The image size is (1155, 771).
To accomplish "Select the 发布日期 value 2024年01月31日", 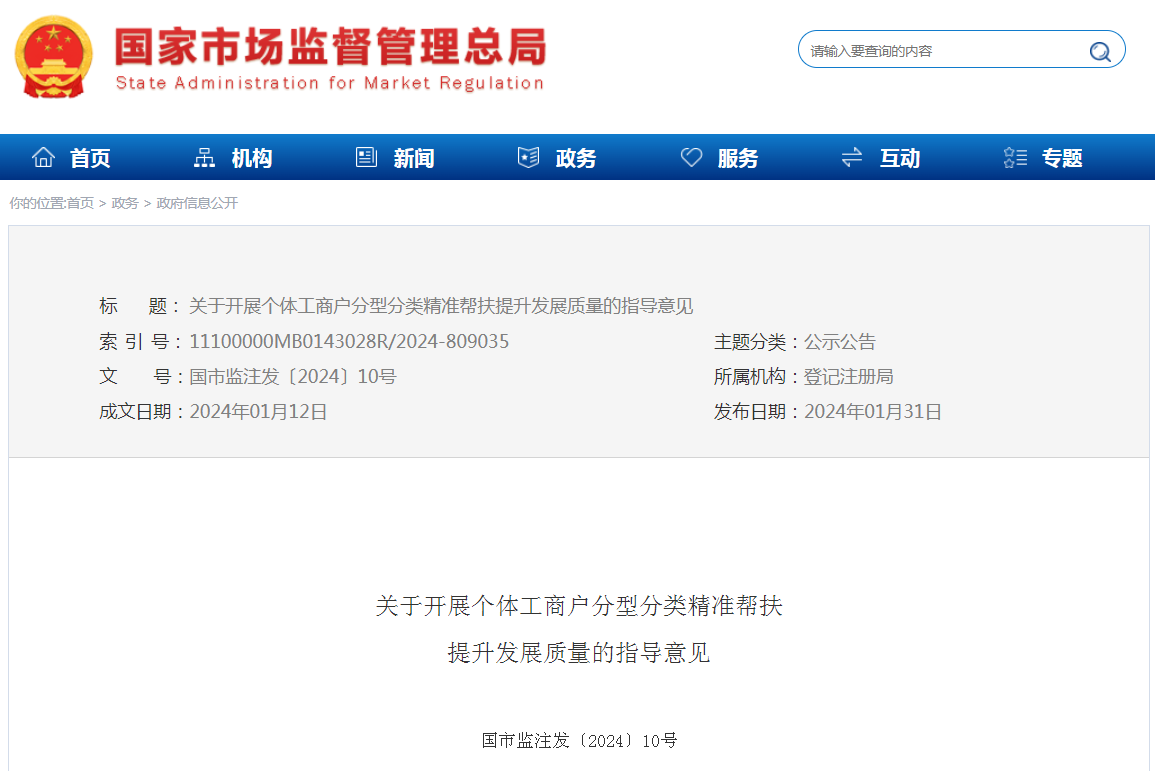I will (873, 412).
